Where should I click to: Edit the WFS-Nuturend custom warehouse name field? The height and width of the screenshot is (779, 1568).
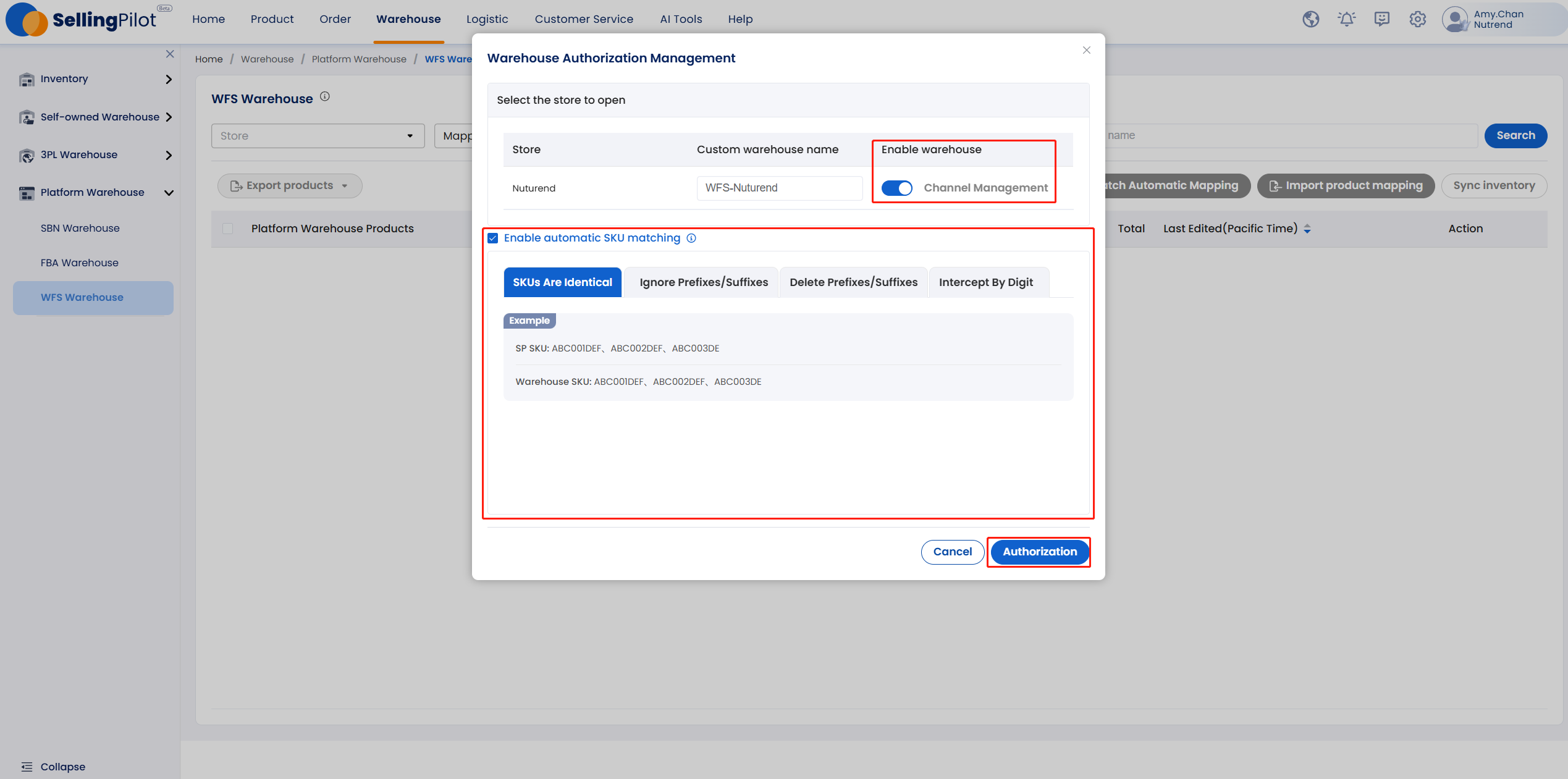tap(779, 188)
